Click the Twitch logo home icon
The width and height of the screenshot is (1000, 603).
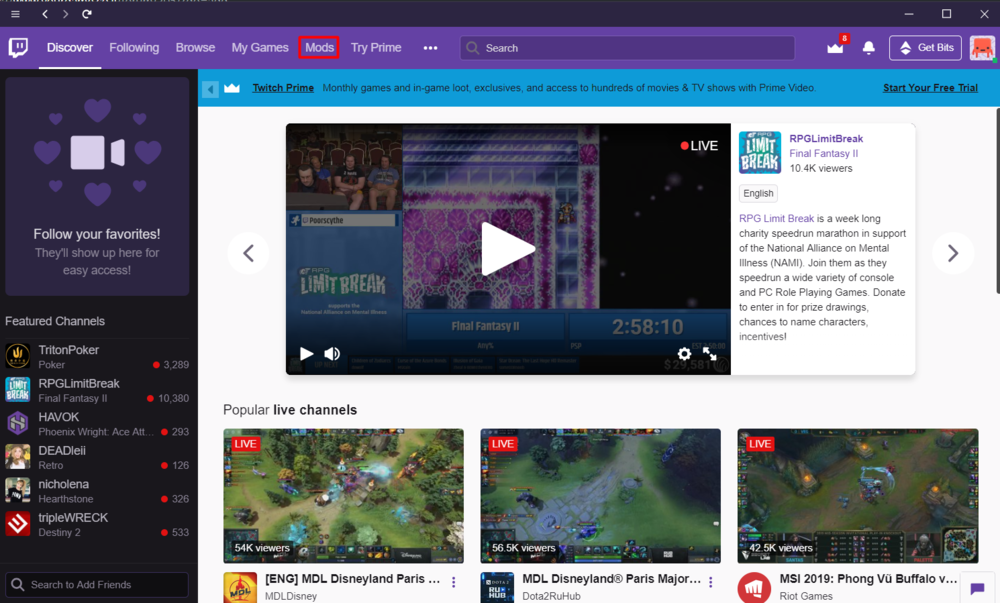point(18,48)
